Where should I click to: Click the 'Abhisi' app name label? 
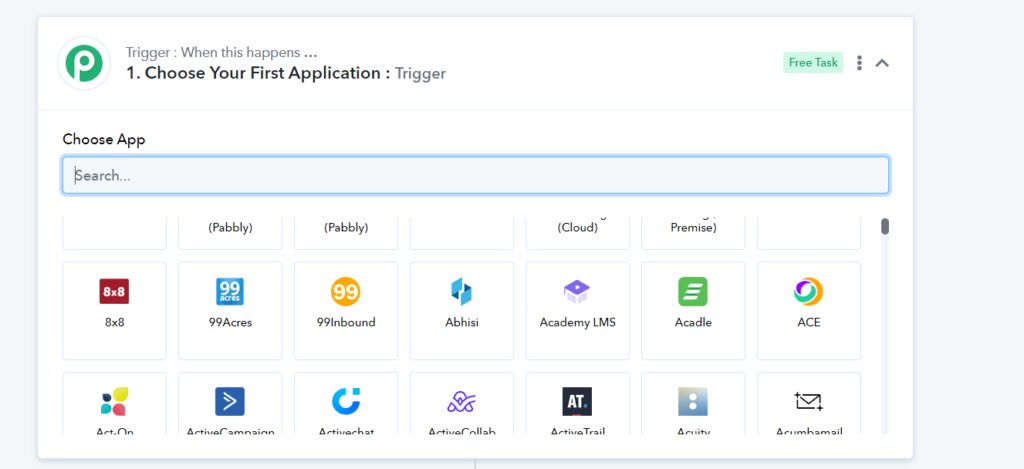(461, 323)
